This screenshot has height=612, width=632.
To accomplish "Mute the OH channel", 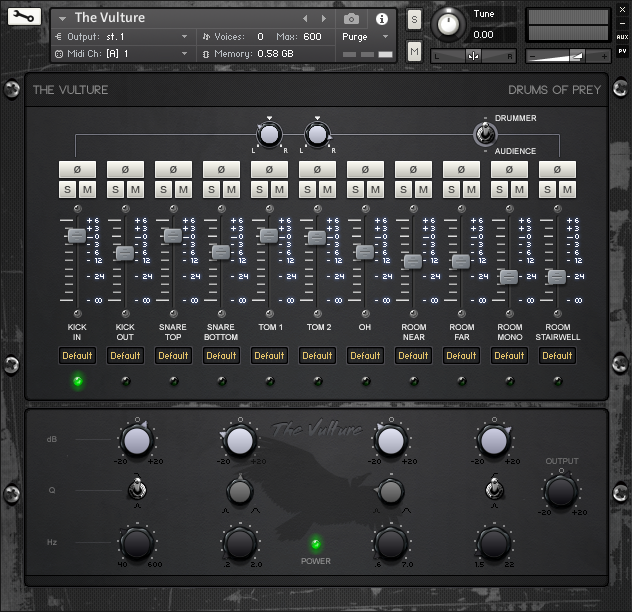I will click(x=374, y=190).
